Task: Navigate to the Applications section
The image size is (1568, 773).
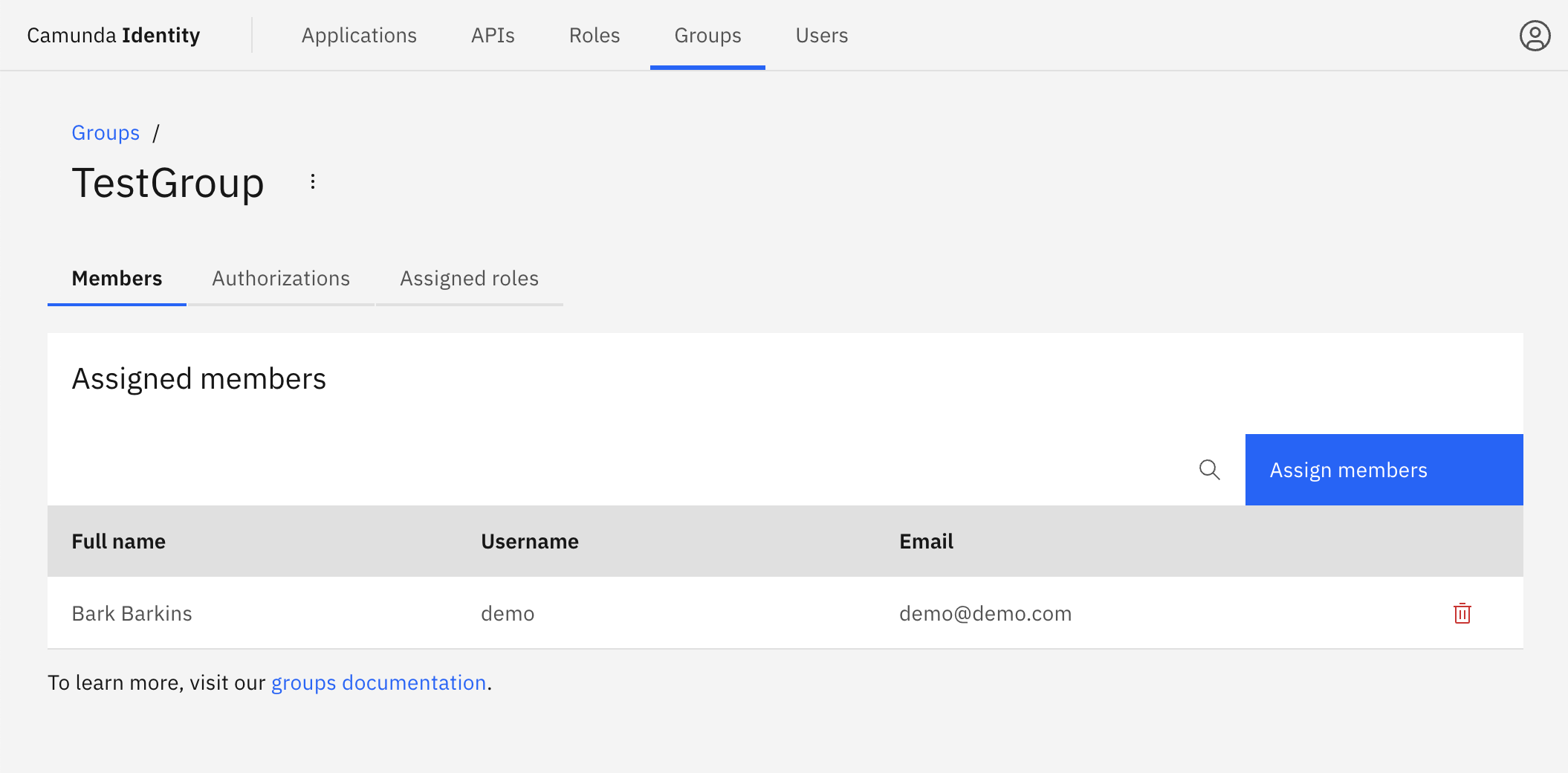Action: tap(359, 35)
